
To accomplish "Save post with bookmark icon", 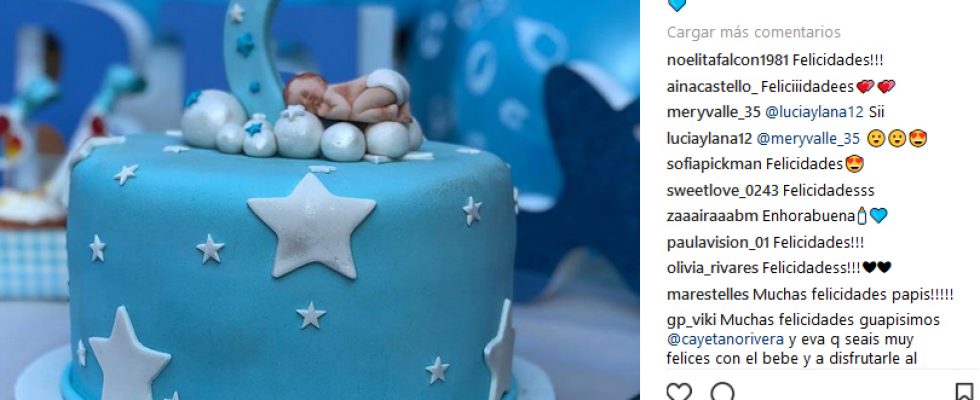I will pyautogui.click(x=964, y=392).
